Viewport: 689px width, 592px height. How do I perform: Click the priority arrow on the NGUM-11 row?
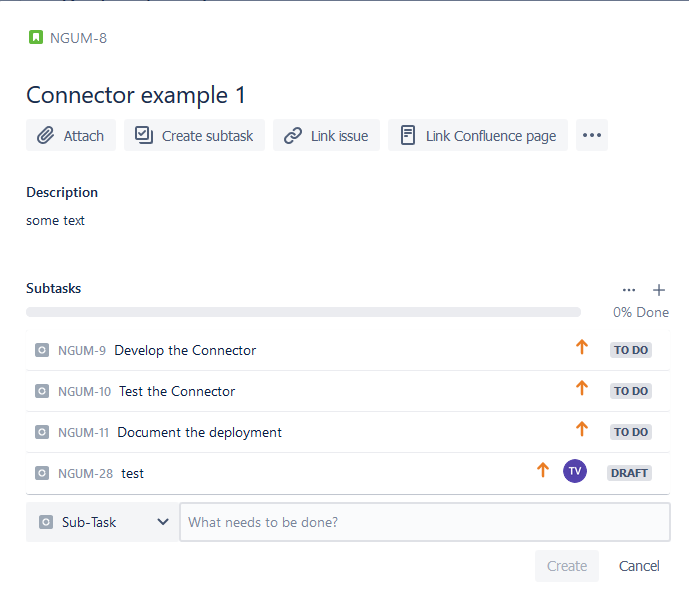point(582,429)
